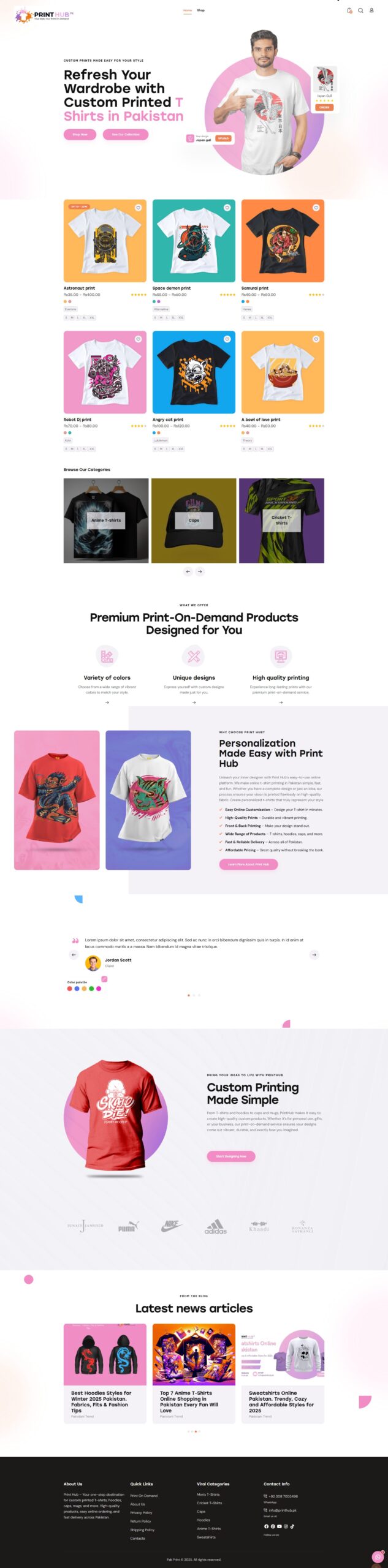The height and width of the screenshot is (1568, 388).
Task: Select size XXL for Astronaut print
Action: [x=92, y=317]
